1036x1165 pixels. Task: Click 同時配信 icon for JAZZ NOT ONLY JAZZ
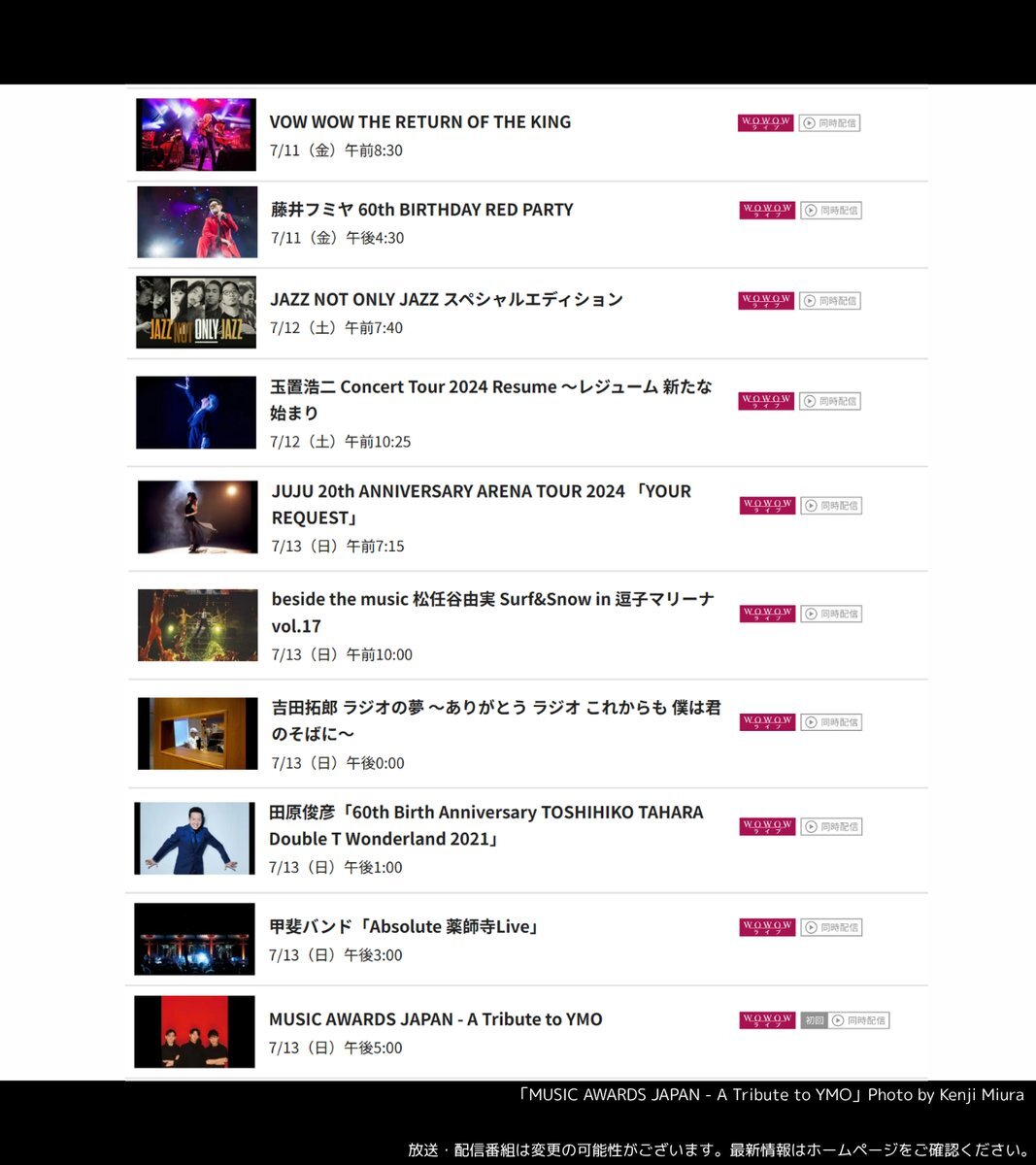coord(810,301)
